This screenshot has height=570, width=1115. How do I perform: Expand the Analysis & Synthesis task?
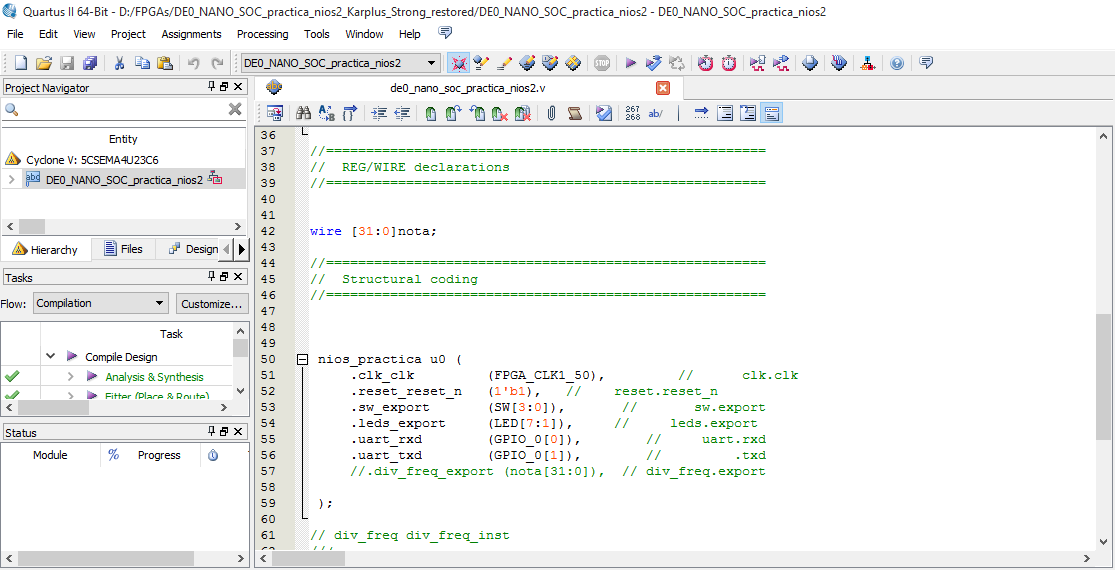tap(70, 377)
